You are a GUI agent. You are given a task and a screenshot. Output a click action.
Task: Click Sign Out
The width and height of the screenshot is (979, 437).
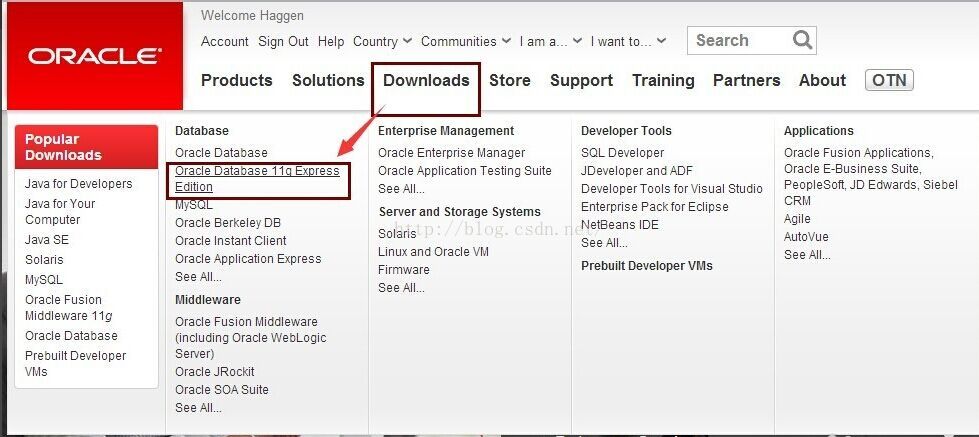(x=283, y=41)
